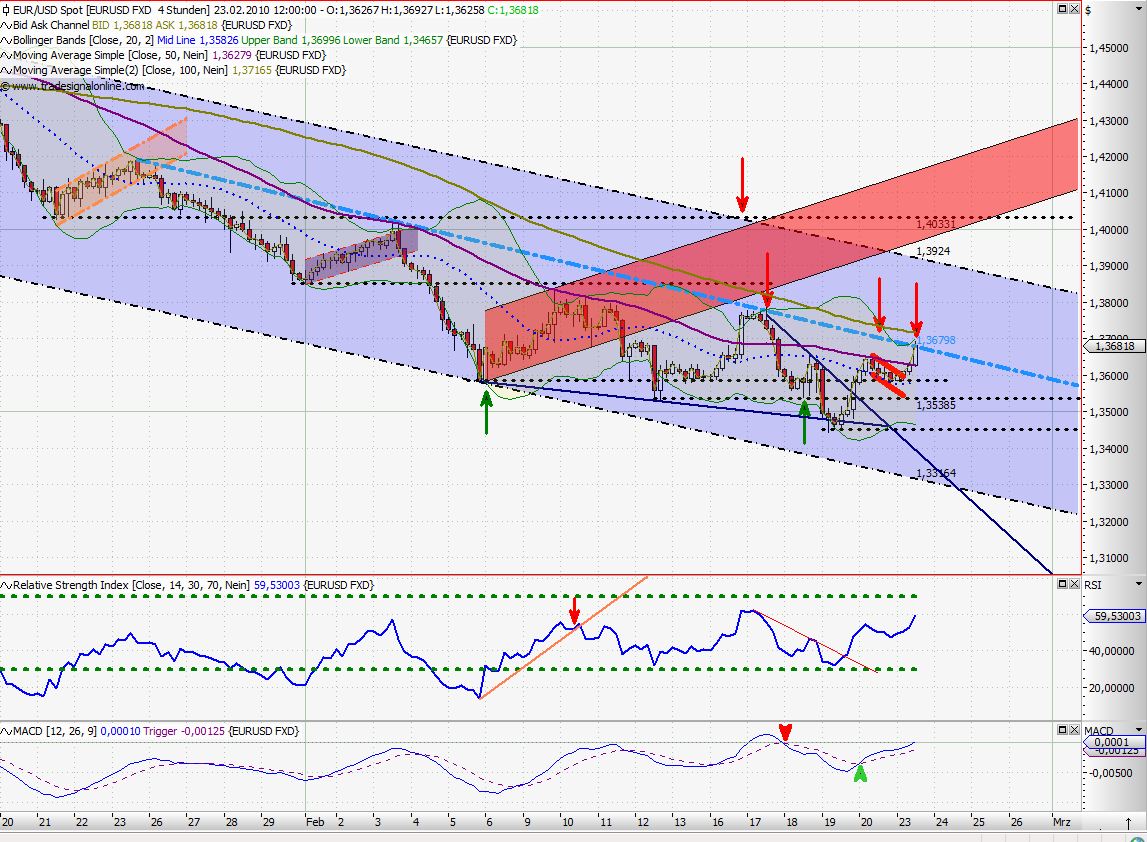Click the -0,00500 MACD axis label
The height and width of the screenshot is (842, 1147).
point(1112,773)
